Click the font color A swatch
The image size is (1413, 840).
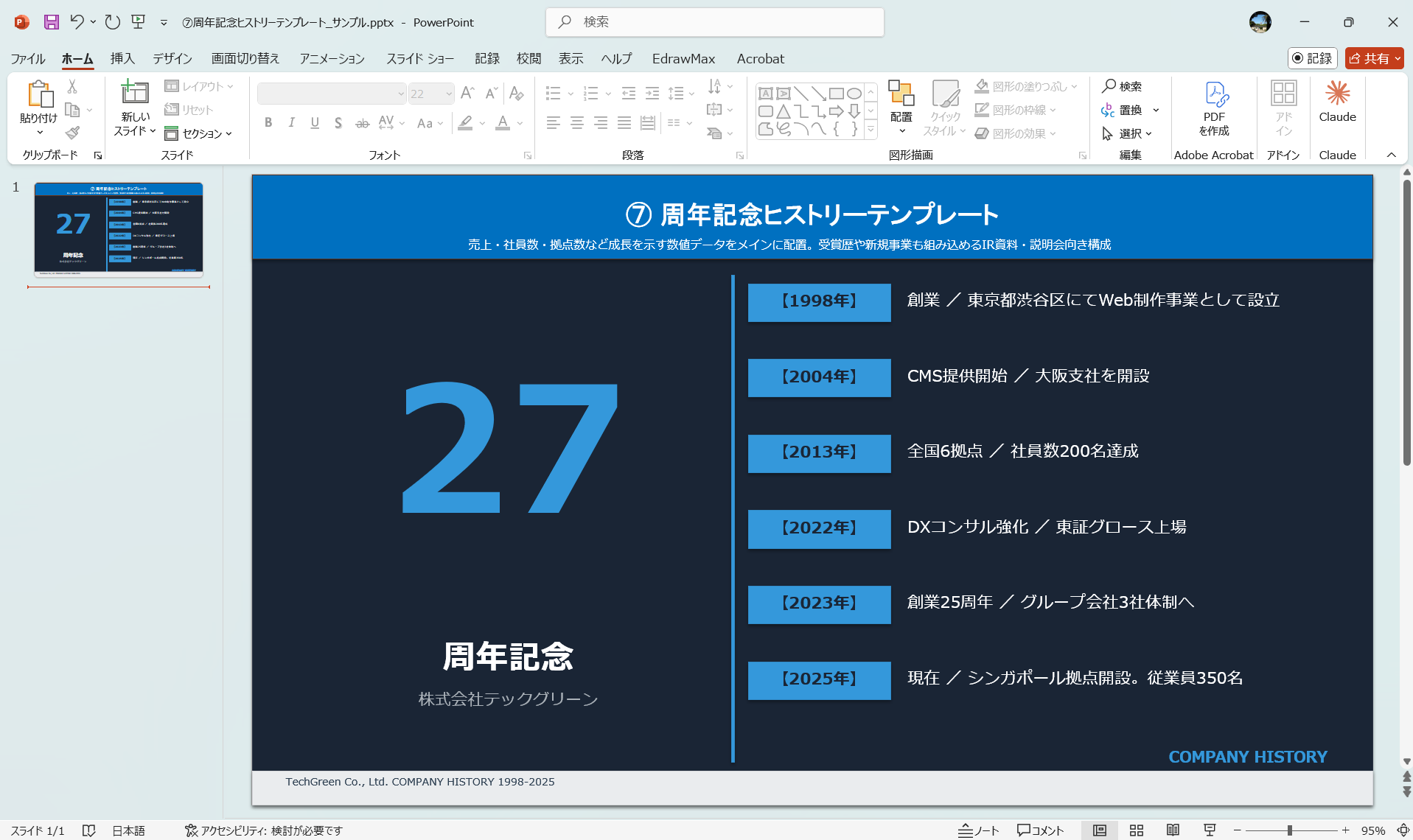tap(503, 123)
